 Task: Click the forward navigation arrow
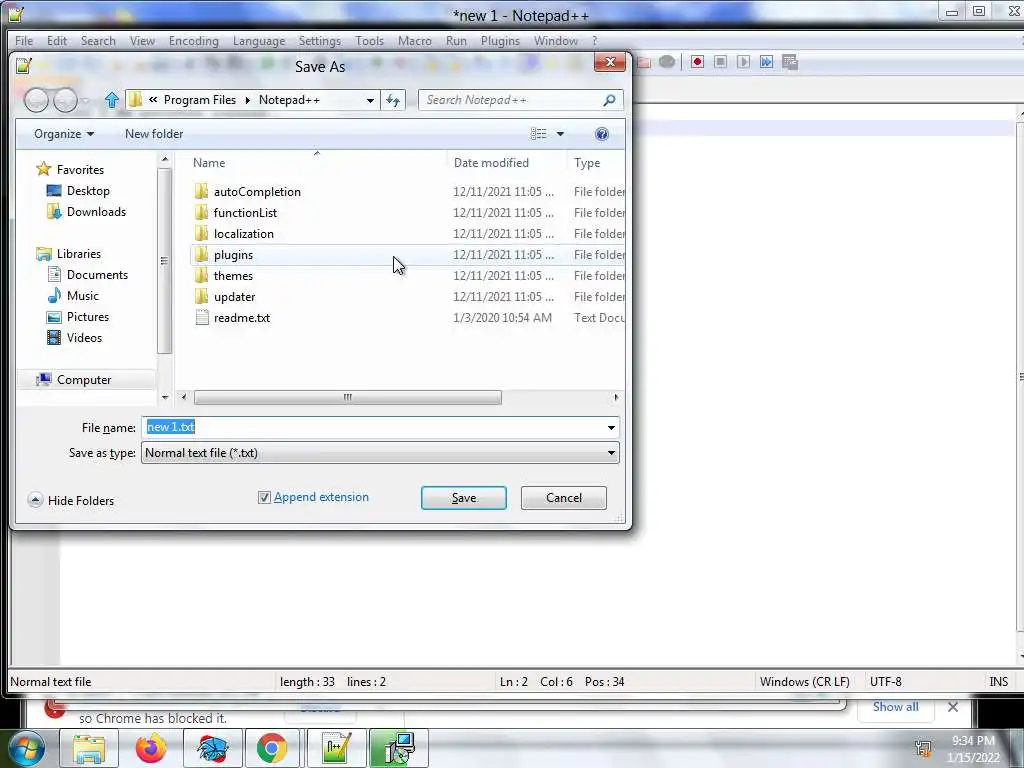[x=65, y=100]
